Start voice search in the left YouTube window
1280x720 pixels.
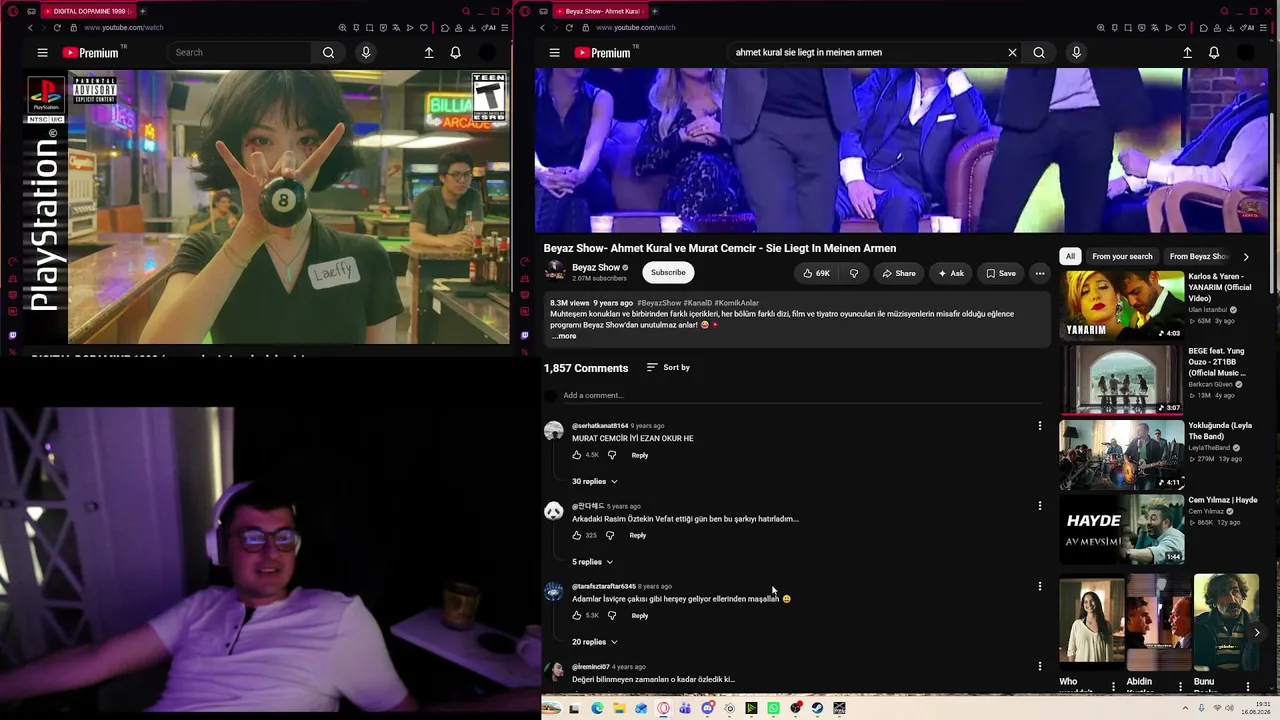tap(366, 53)
